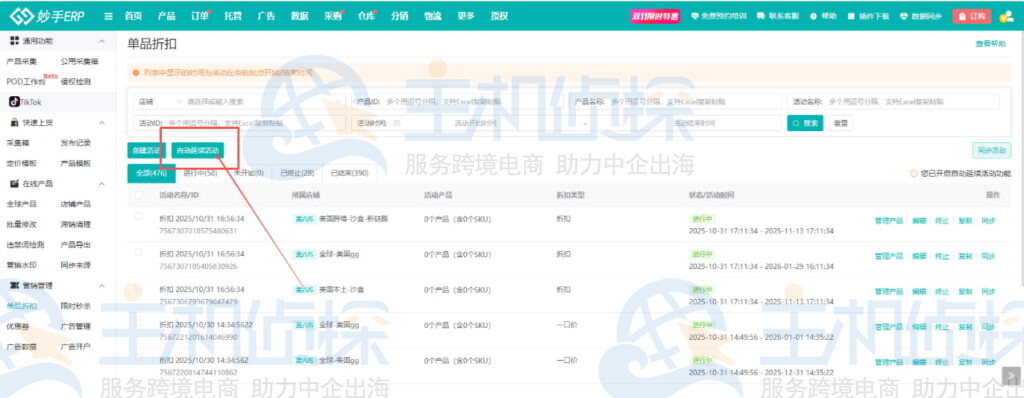This screenshot has width=1024, height=398.
Task: Check row with ID 7567307105405830926
Action: pos(138,252)
